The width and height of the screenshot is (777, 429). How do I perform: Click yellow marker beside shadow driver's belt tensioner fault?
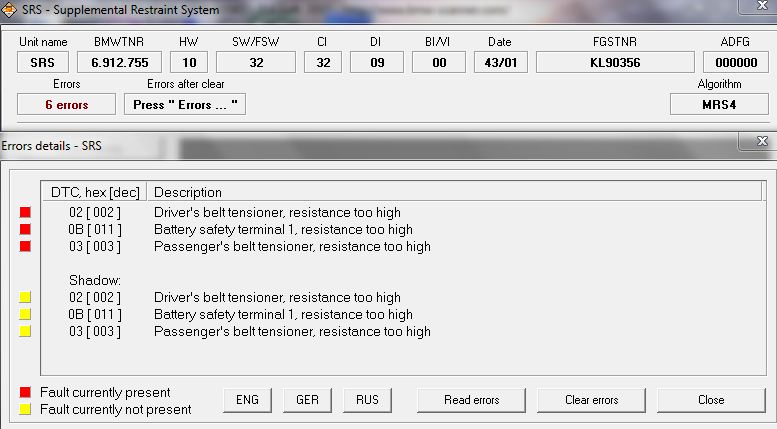[x=25, y=298]
